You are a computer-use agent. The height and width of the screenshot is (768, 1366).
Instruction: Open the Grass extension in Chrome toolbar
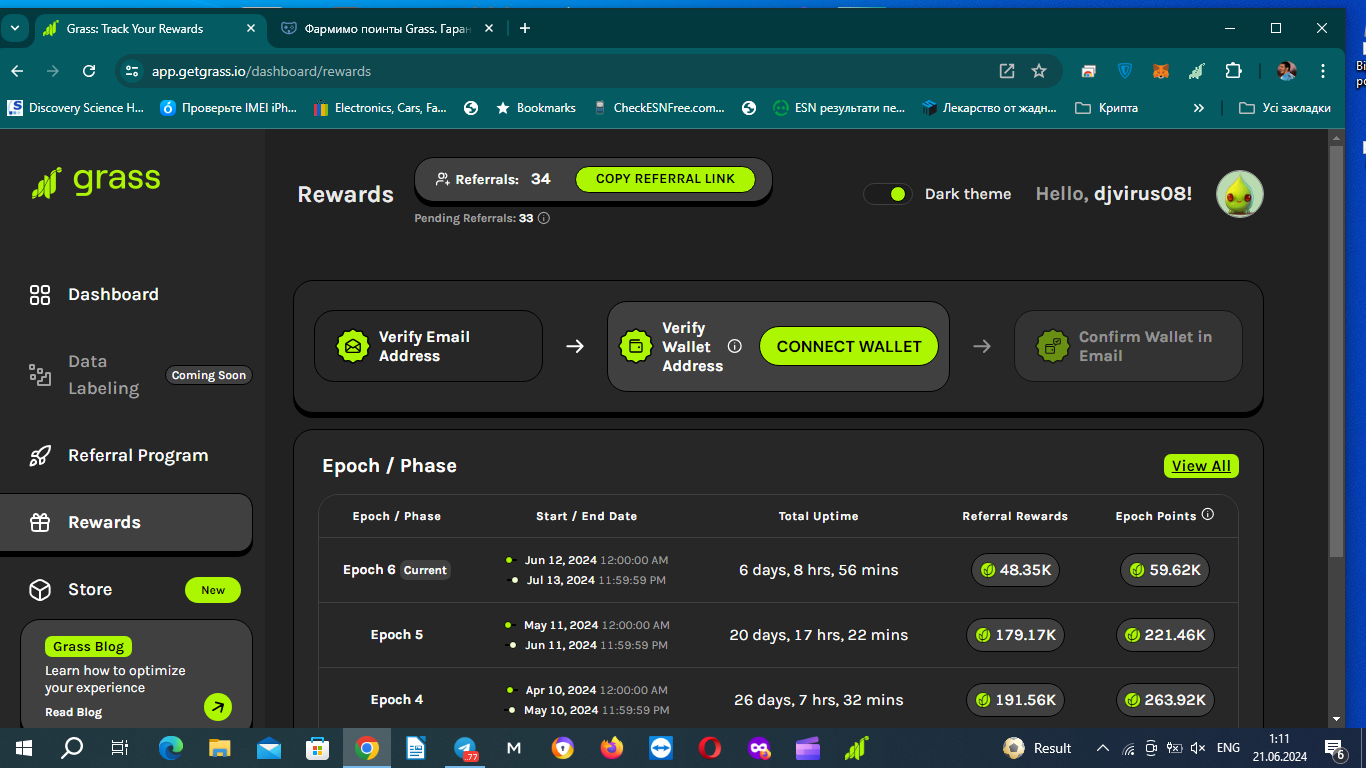pos(1196,71)
